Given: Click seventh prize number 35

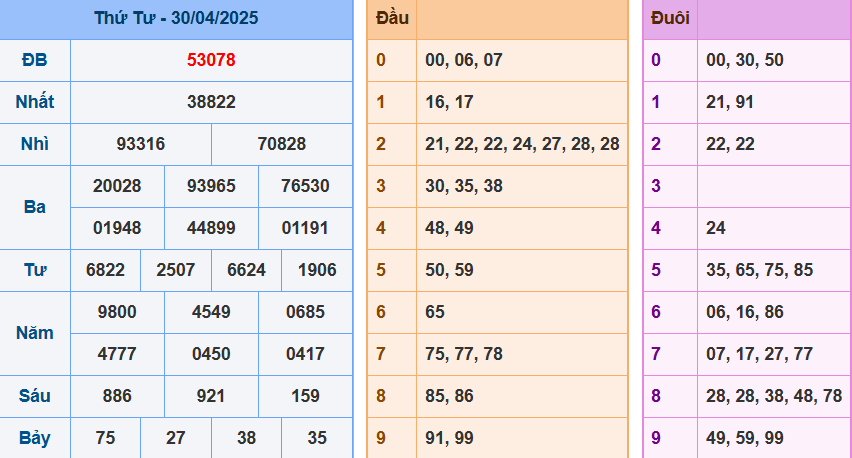Looking at the screenshot, I should click(x=317, y=438).
